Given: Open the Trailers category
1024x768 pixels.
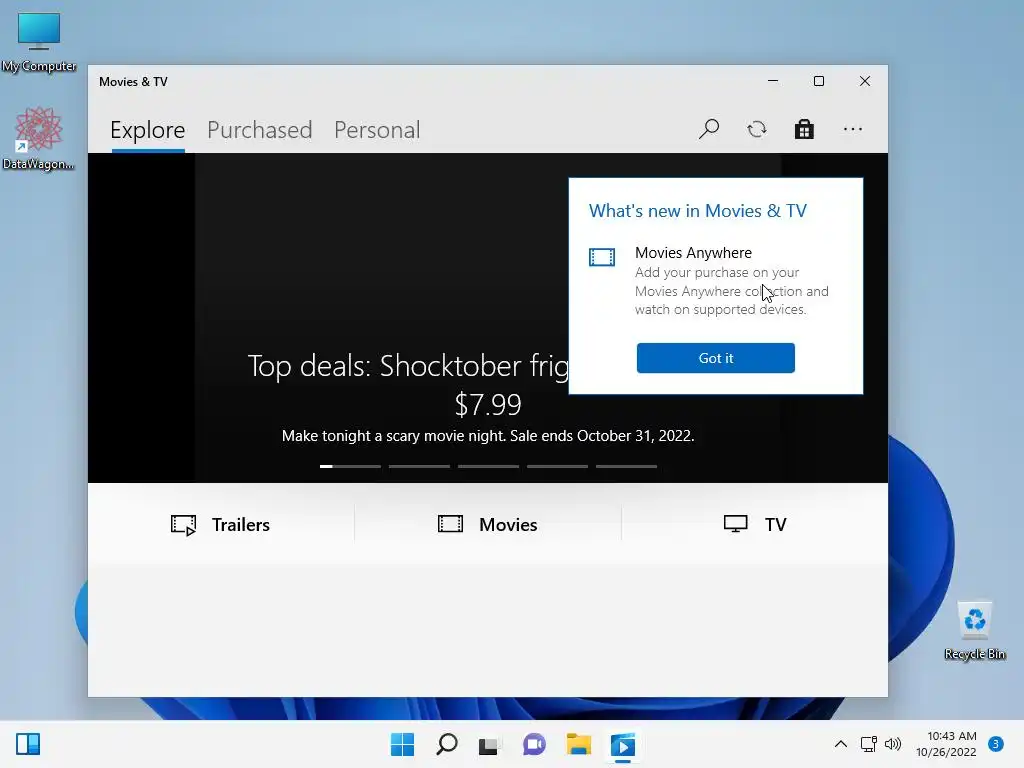Looking at the screenshot, I should 221,524.
